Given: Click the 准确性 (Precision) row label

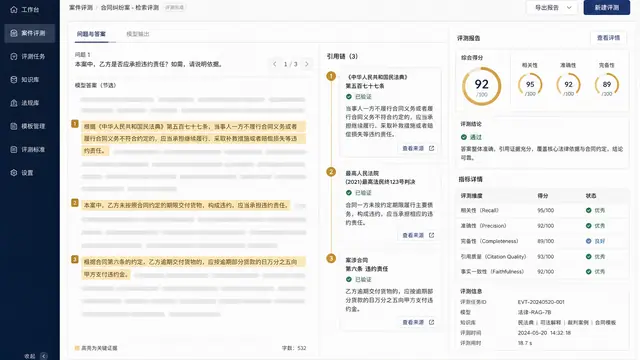Looking at the screenshot, I should [x=483, y=226].
